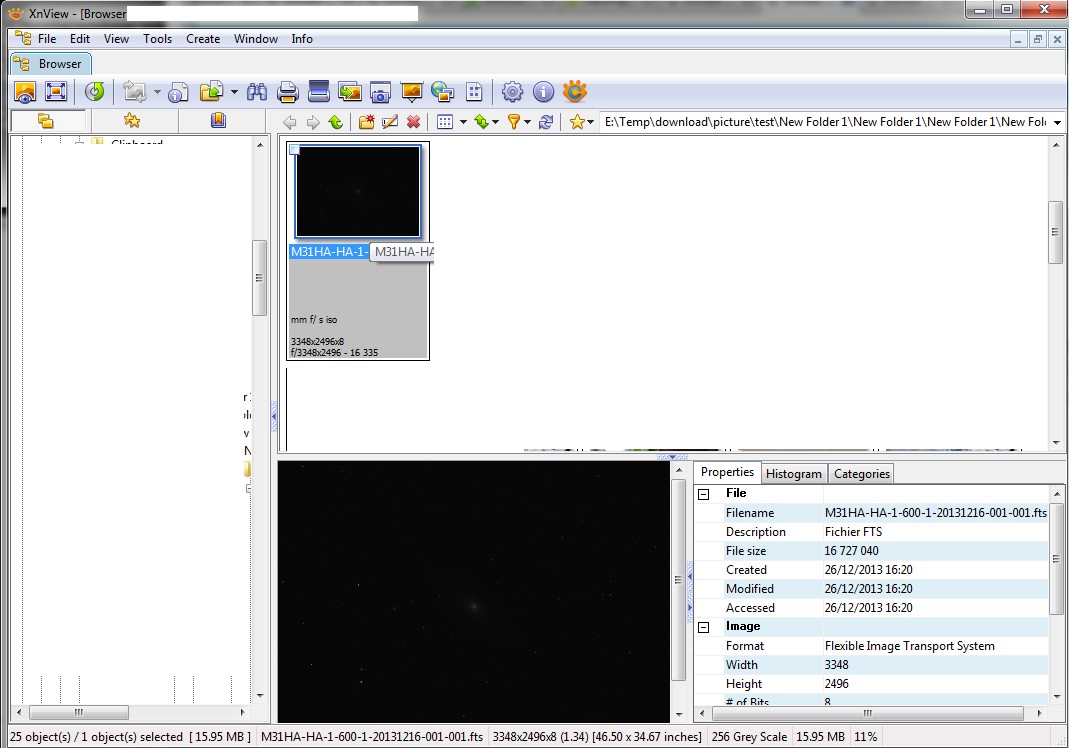Expand the filter funnel dropdown
Viewport: 1069px width, 748px height.
pos(526,123)
